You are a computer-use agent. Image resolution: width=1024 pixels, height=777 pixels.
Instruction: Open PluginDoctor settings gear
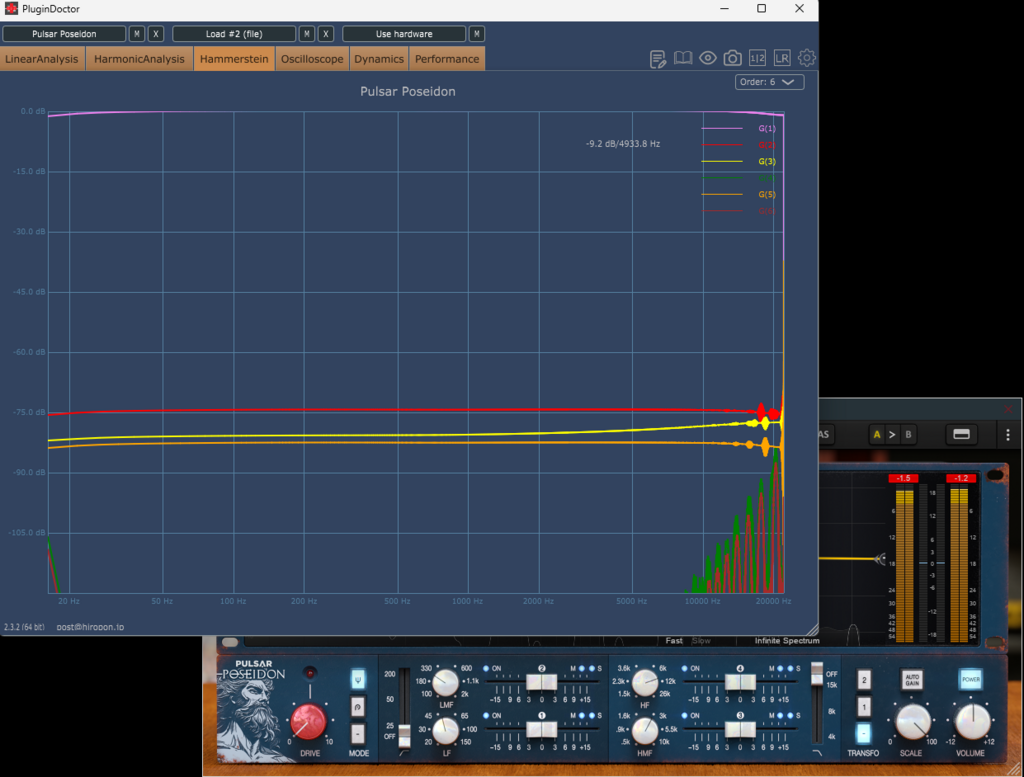[x=807, y=58]
